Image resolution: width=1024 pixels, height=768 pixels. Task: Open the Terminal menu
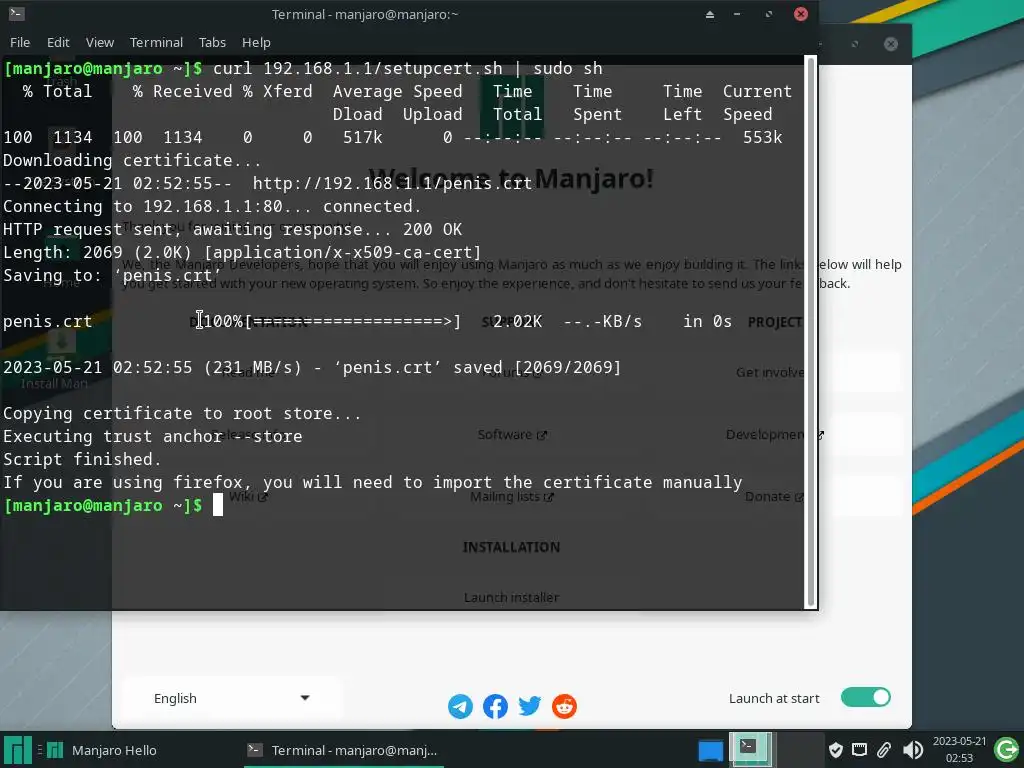pos(156,42)
